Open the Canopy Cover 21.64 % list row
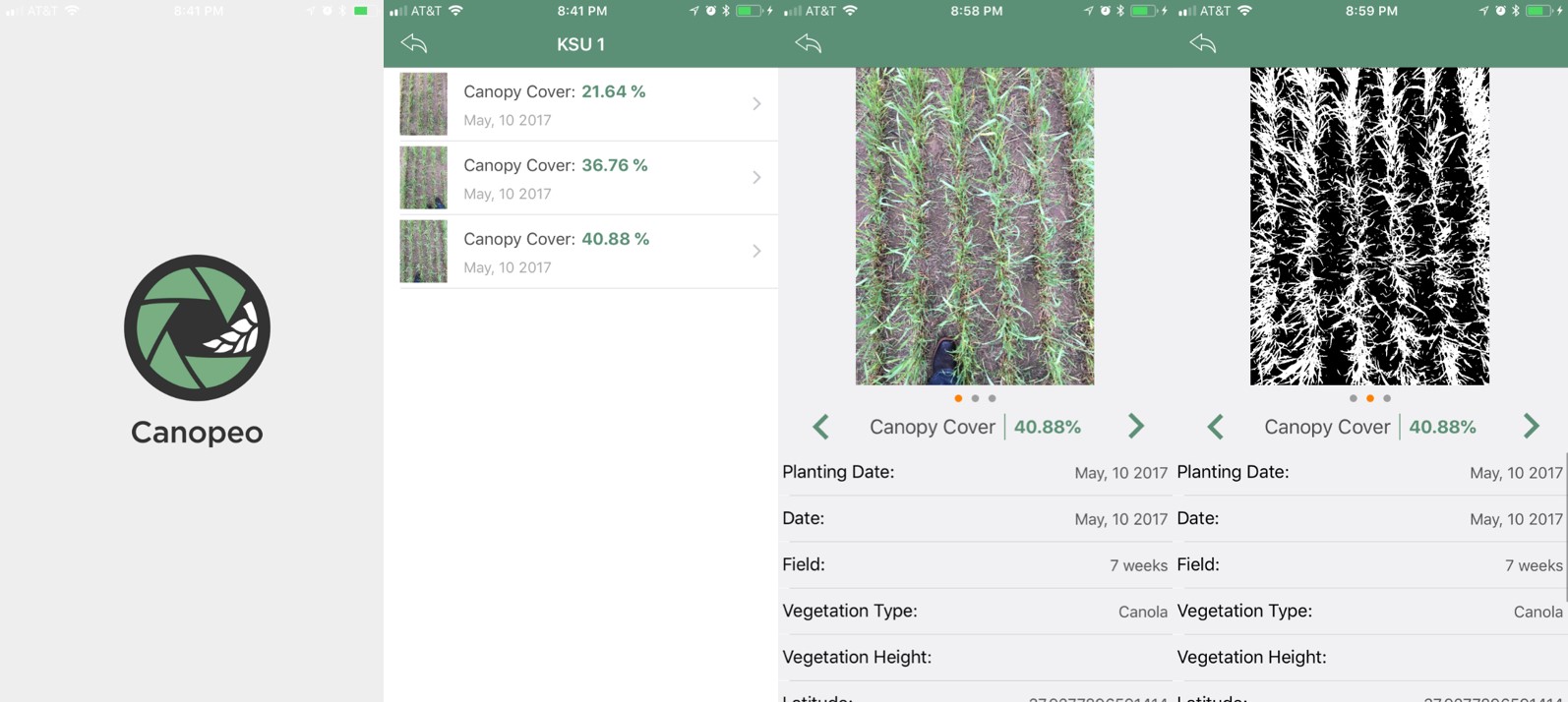The height and width of the screenshot is (702, 1568). (x=581, y=104)
